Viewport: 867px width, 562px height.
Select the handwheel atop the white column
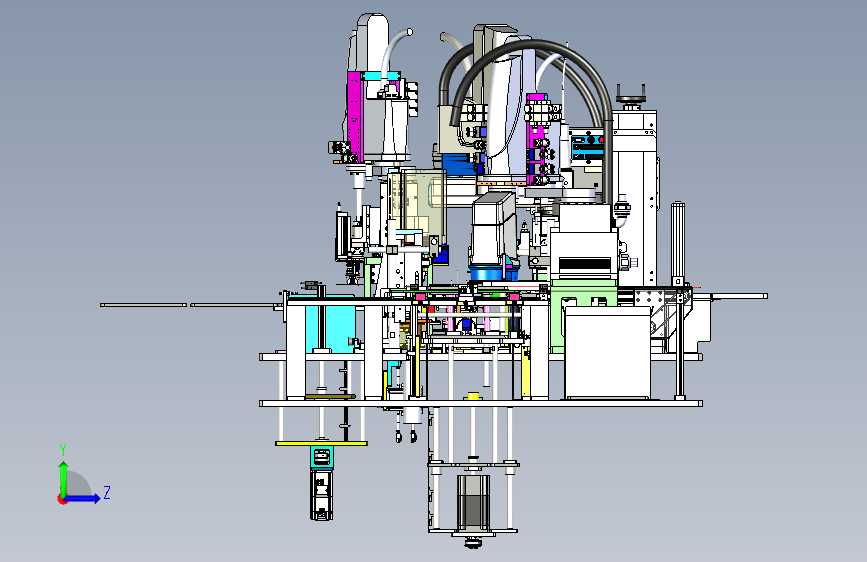click(x=631, y=98)
